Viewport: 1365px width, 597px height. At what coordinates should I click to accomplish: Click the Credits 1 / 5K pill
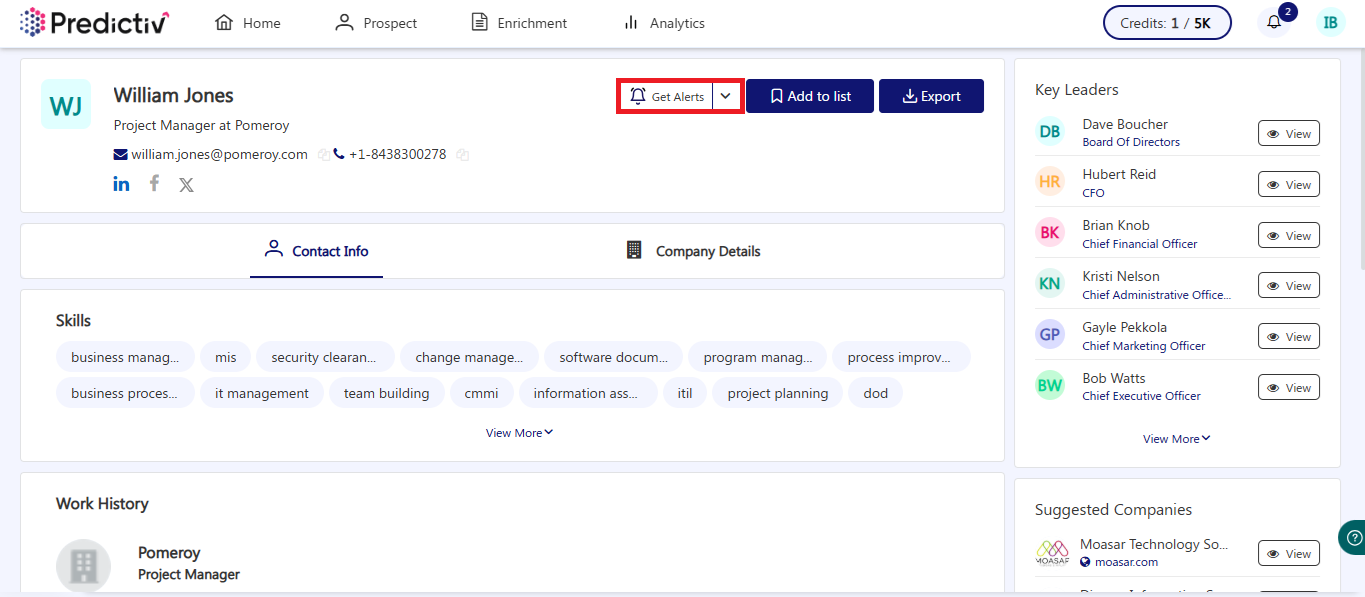pos(1167,23)
